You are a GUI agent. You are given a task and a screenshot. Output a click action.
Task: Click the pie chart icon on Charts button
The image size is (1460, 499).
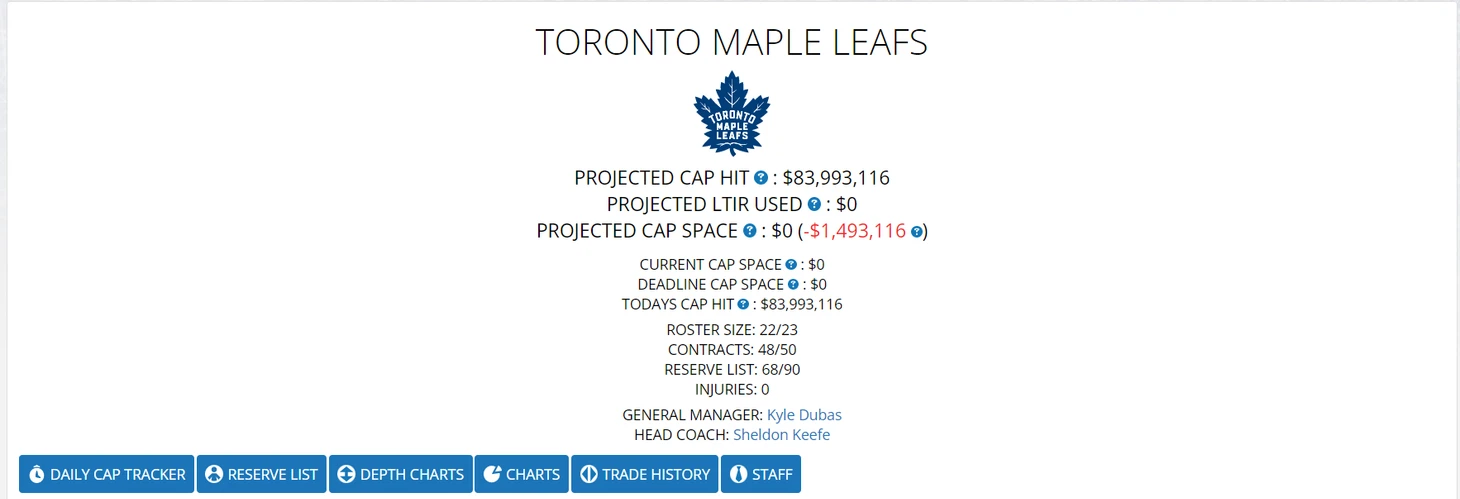tap(492, 474)
